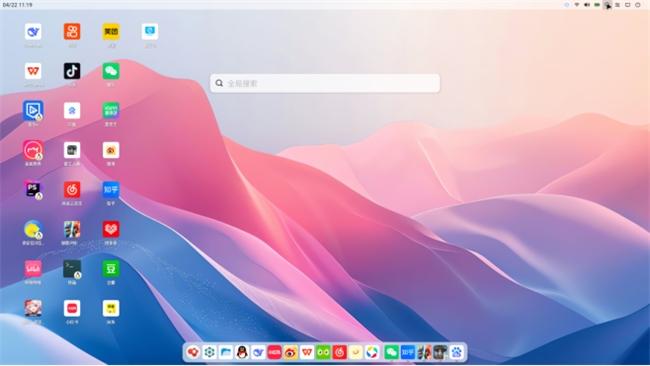Open the dark-logo app left of Weibo
The height and width of the screenshot is (366, 650).
(x=72, y=150)
